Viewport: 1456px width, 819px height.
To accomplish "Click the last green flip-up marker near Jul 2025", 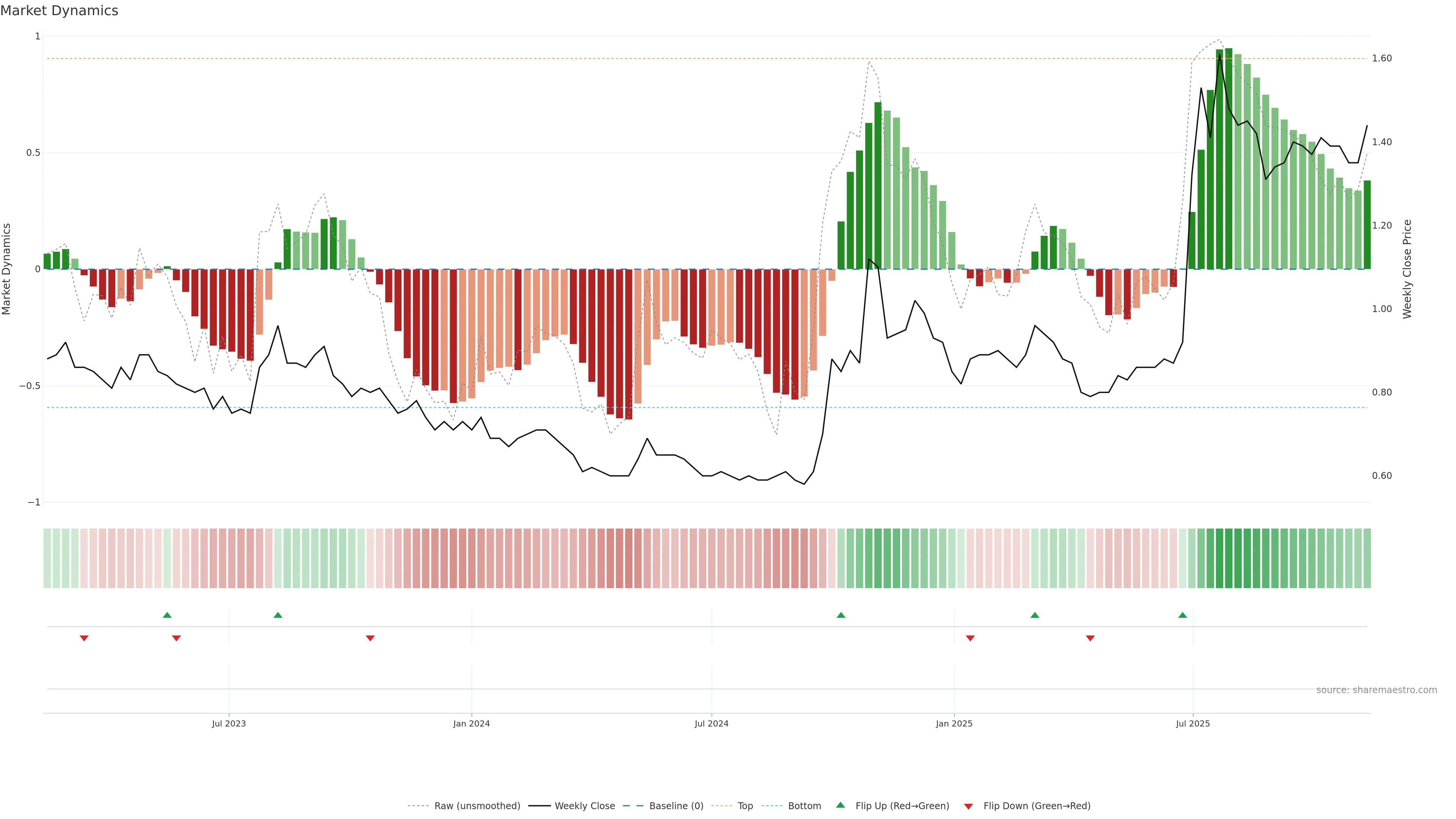I will (x=1183, y=615).
